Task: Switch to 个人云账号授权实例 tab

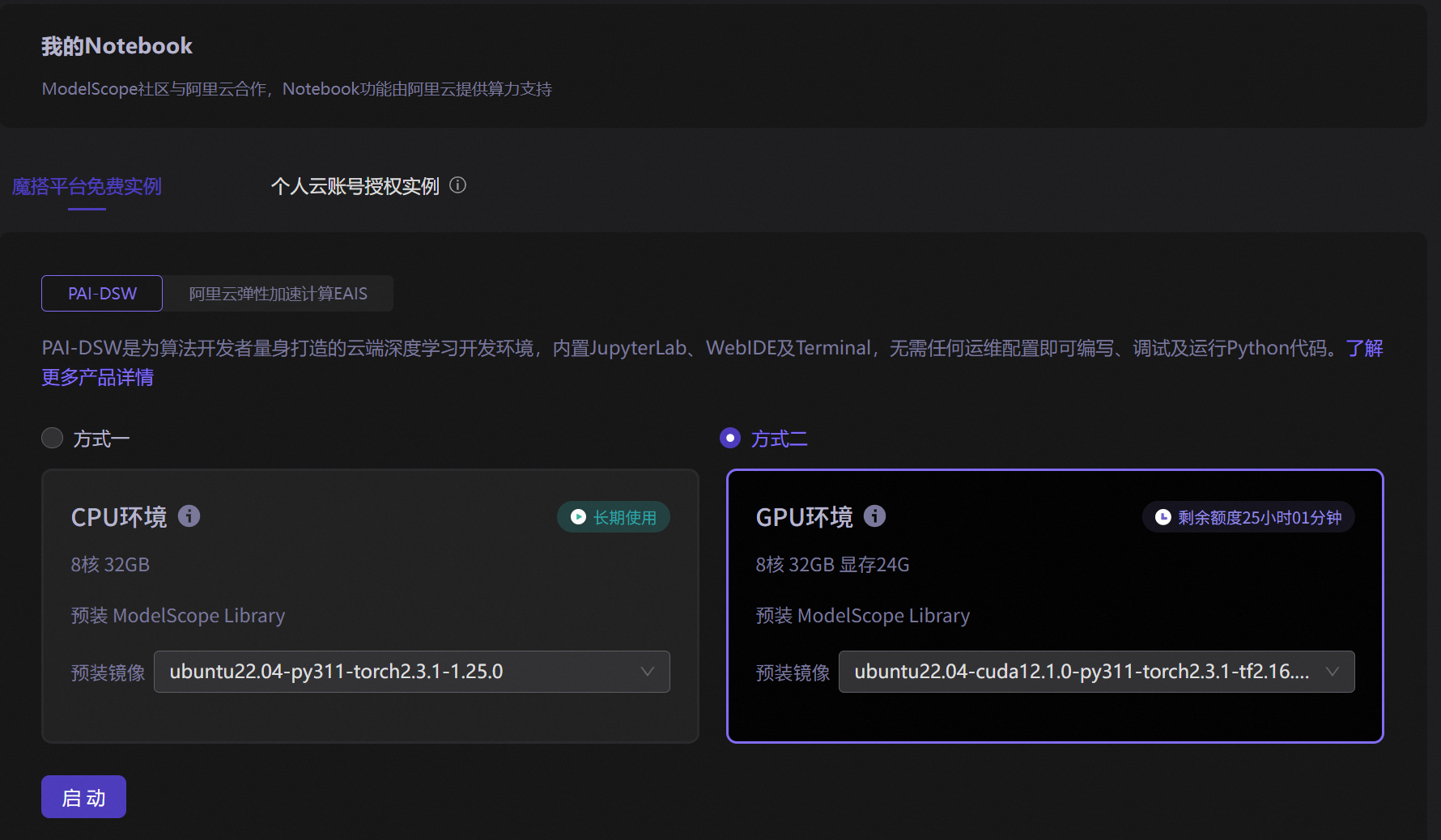Action: pyautogui.click(x=355, y=187)
